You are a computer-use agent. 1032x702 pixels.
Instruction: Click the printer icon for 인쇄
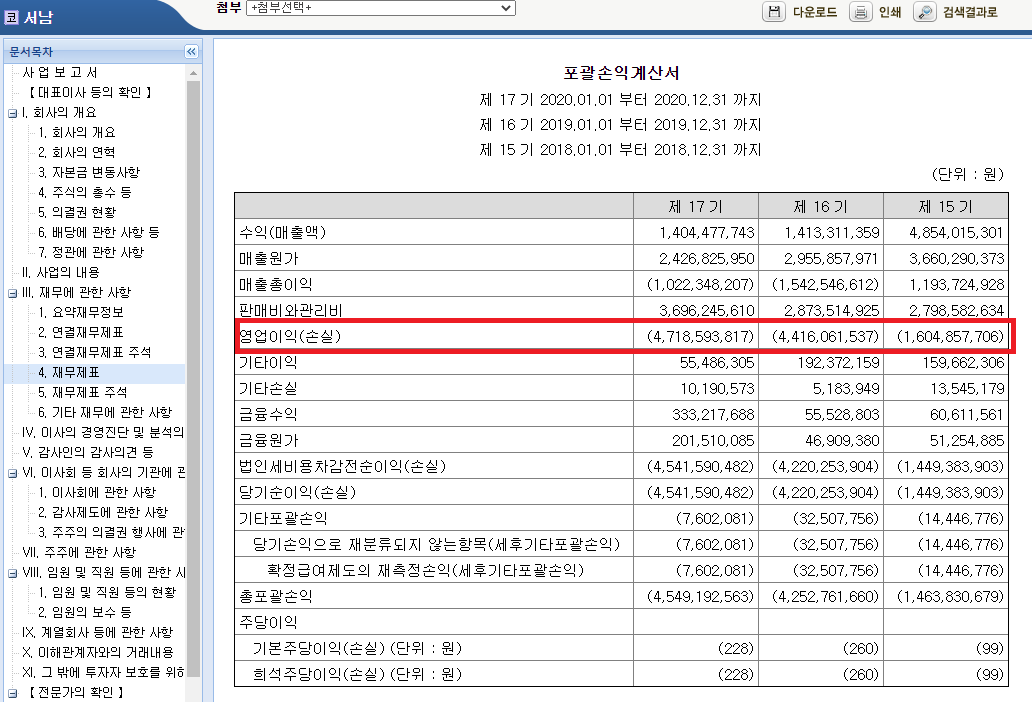click(860, 12)
